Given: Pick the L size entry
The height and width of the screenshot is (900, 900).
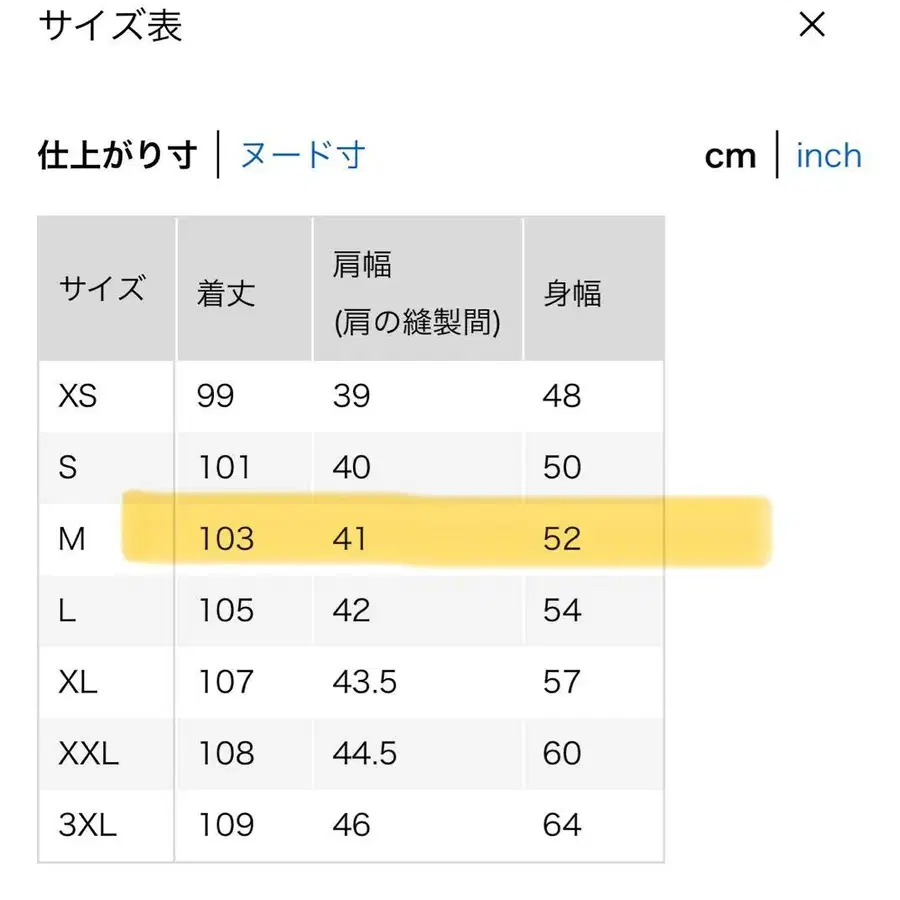Looking at the screenshot, I should tap(64, 610).
